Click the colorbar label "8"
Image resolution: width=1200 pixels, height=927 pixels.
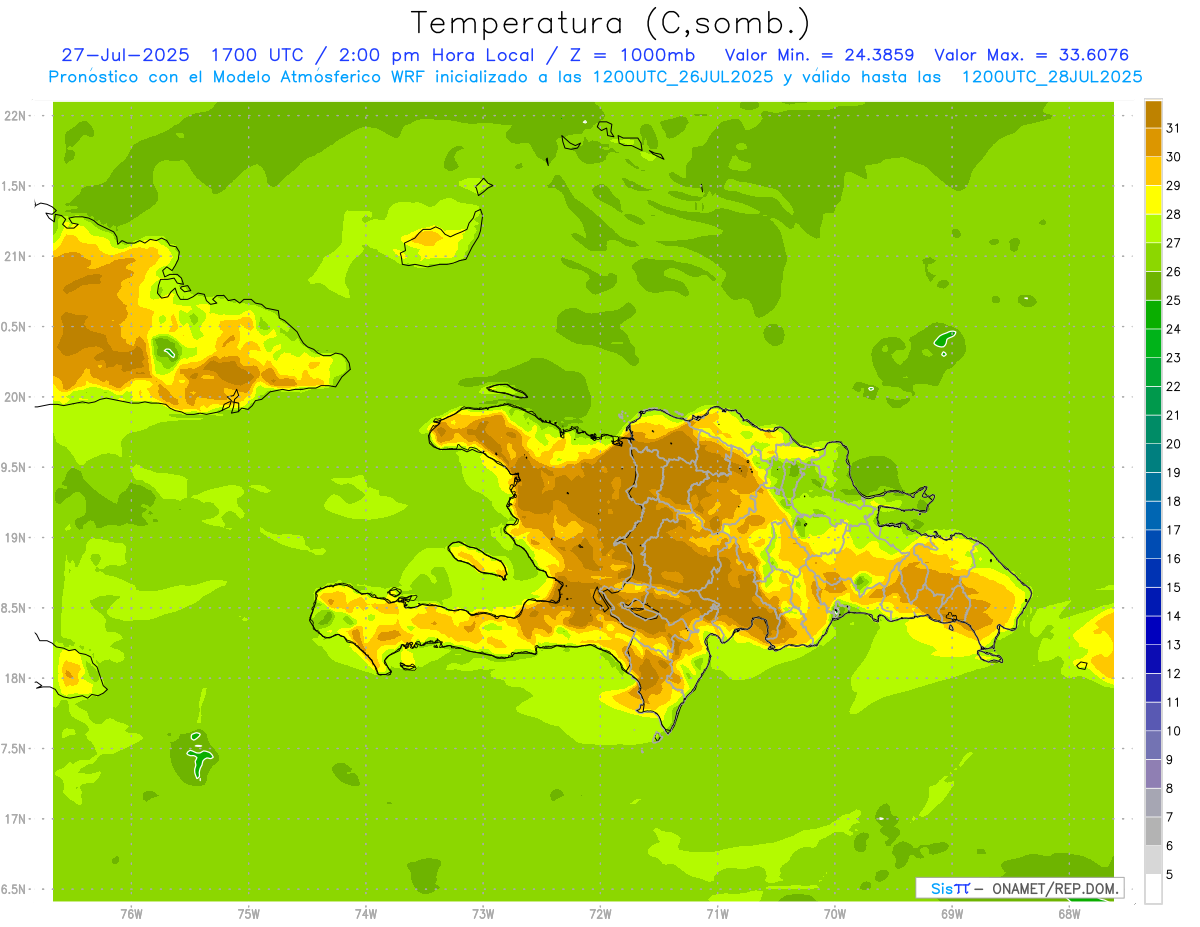click(1170, 789)
